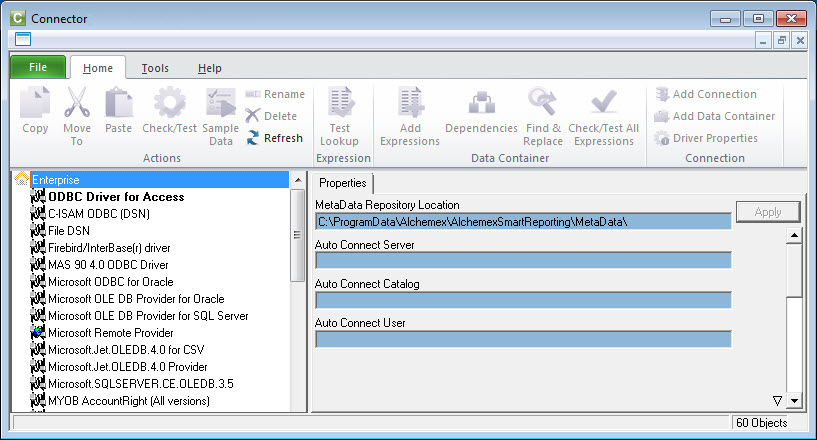Click Add Data Container
Screen dimensions: 817x440
715,116
